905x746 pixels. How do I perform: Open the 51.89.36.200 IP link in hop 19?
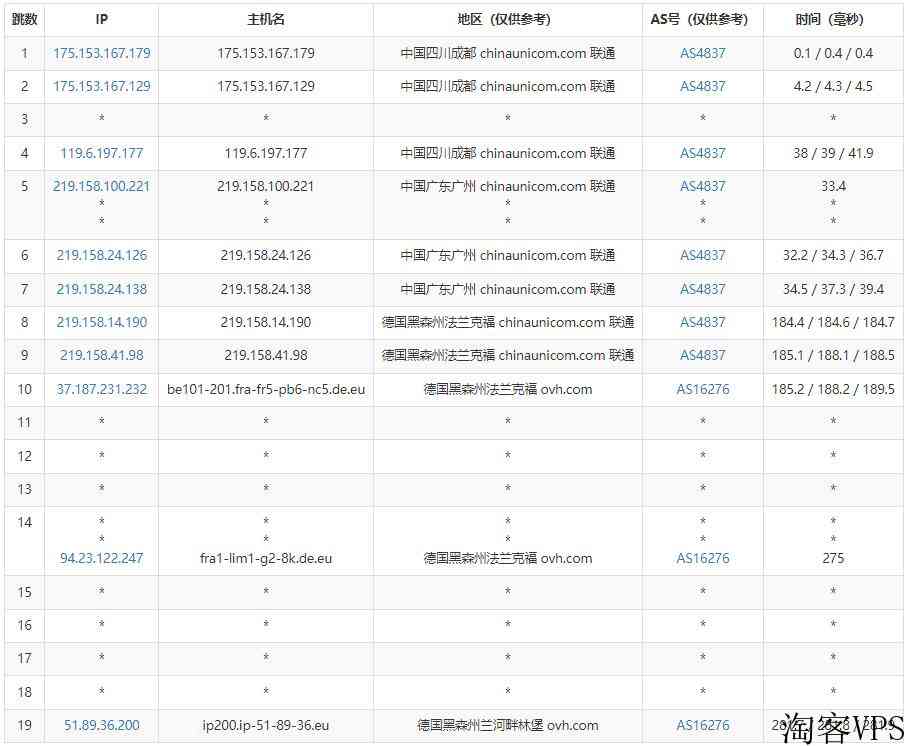click(x=102, y=725)
